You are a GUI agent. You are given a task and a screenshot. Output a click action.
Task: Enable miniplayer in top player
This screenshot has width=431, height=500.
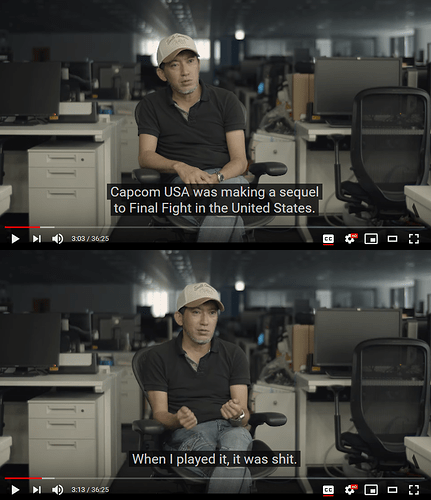tap(371, 239)
